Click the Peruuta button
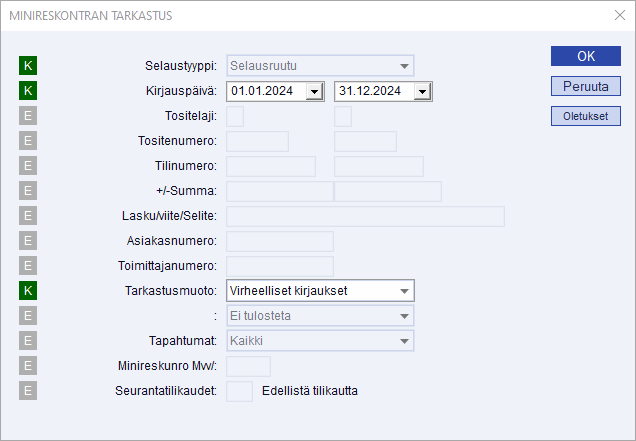Viewport: 636px width, 441px height. tap(585, 87)
